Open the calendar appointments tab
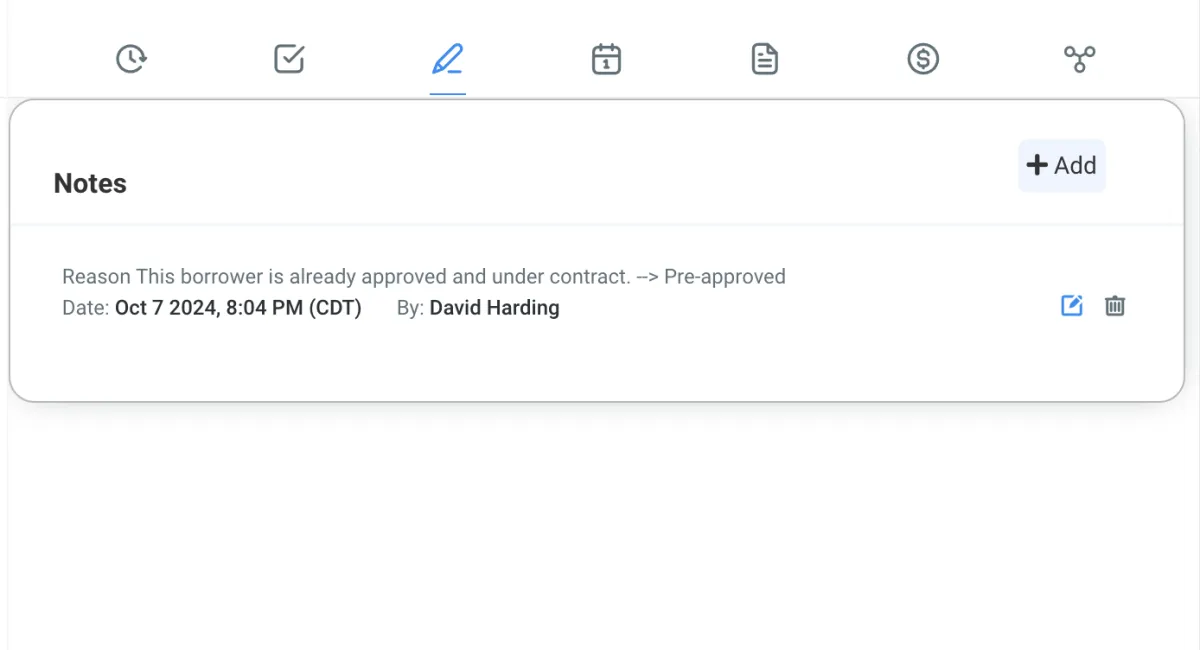 pyautogui.click(x=606, y=59)
